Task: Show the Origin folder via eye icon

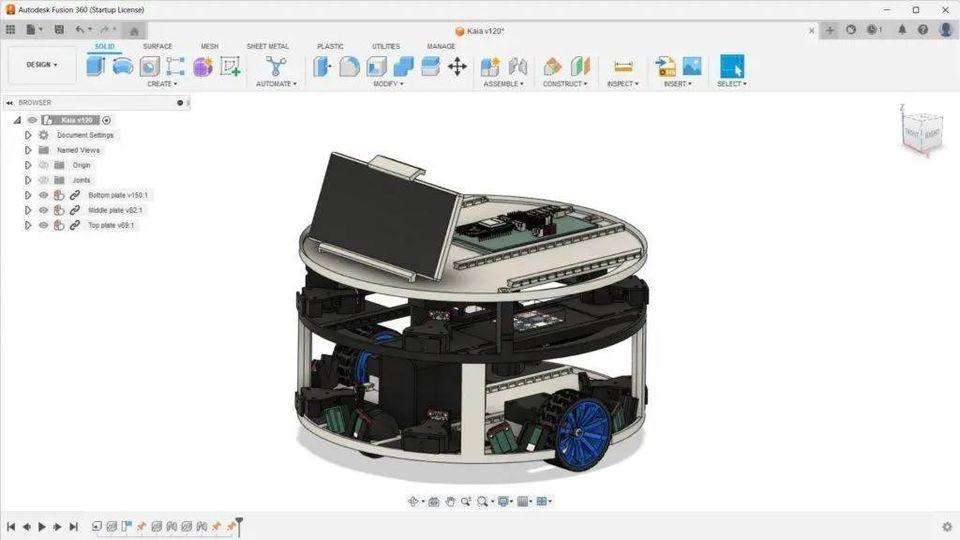Action: pyautogui.click(x=43, y=165)
